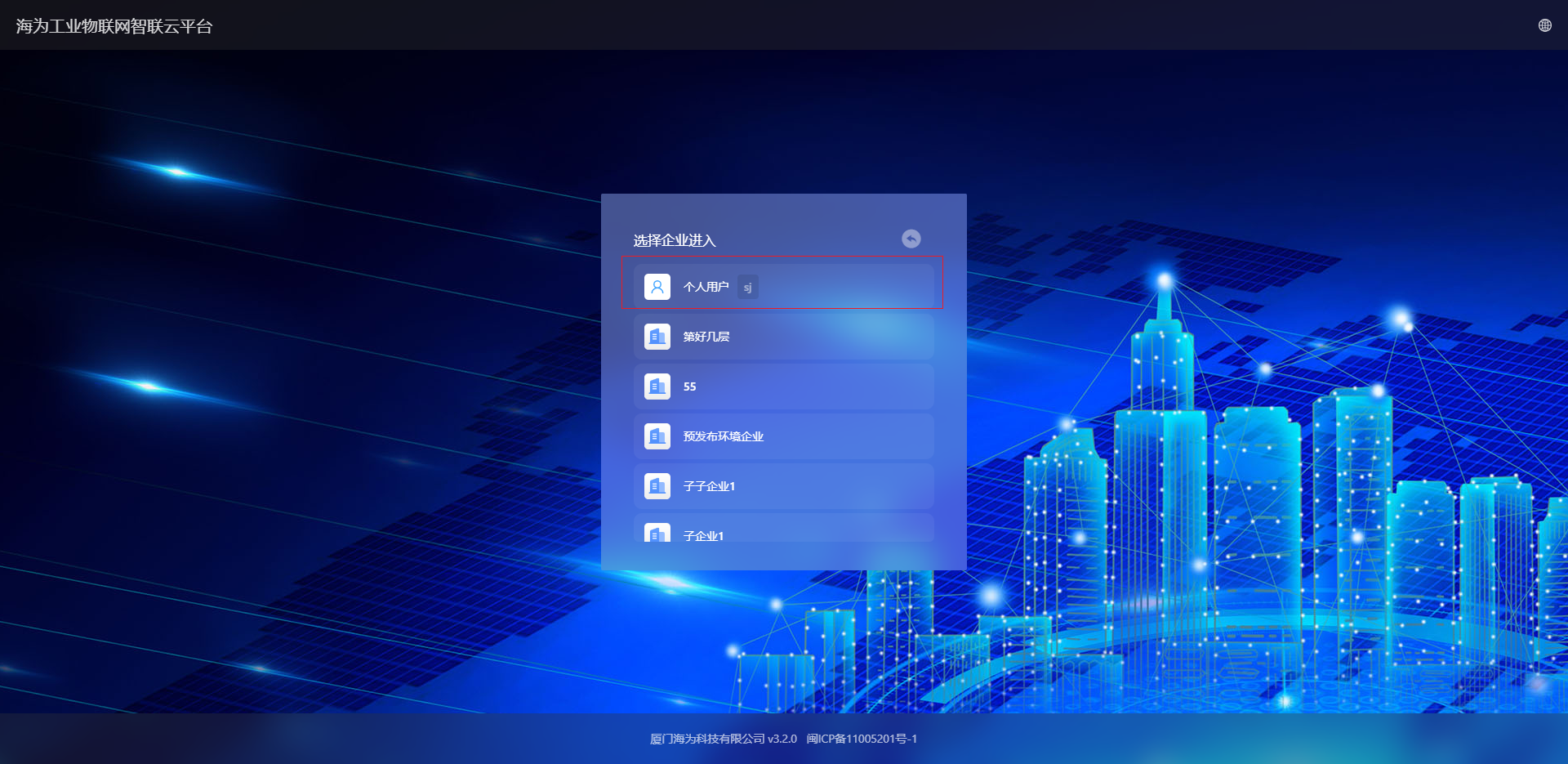Click the back arrow in enterprise panel
The image size is (1568, 764).
pos(911,239)
